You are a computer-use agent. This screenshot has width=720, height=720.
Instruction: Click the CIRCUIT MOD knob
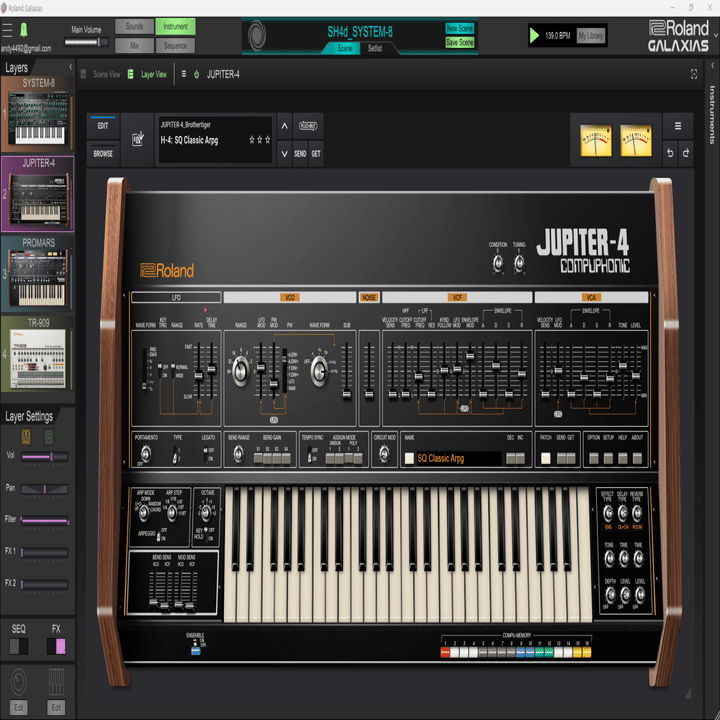click(384, 454)
